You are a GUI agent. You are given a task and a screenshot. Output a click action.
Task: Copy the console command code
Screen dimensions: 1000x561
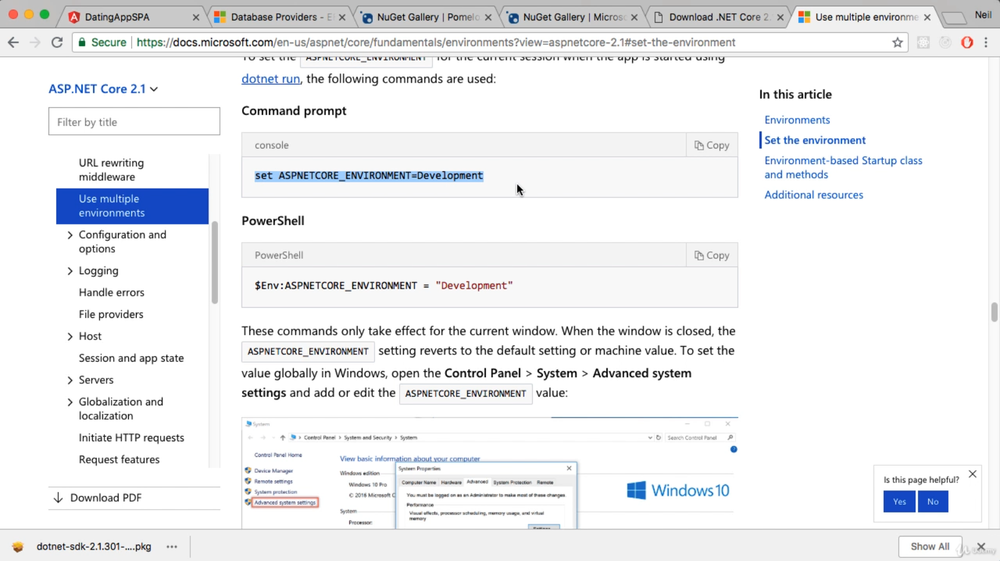click(712, 145)
